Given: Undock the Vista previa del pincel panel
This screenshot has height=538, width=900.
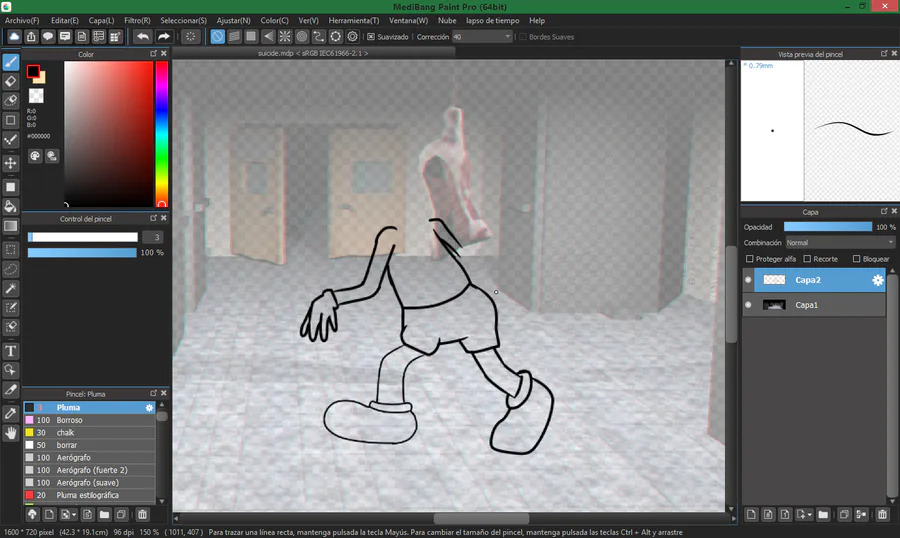Looking at the screenshot, I should coord(884,53).
